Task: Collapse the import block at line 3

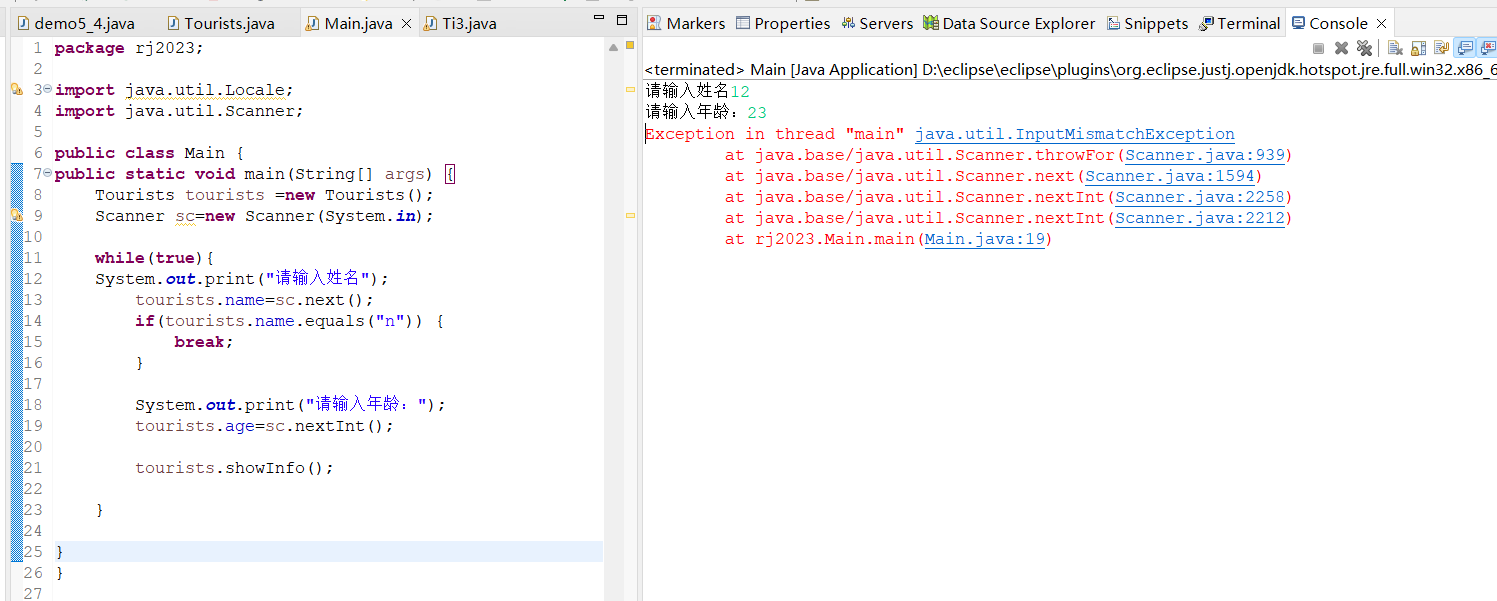Action: [x=47, y=90]
